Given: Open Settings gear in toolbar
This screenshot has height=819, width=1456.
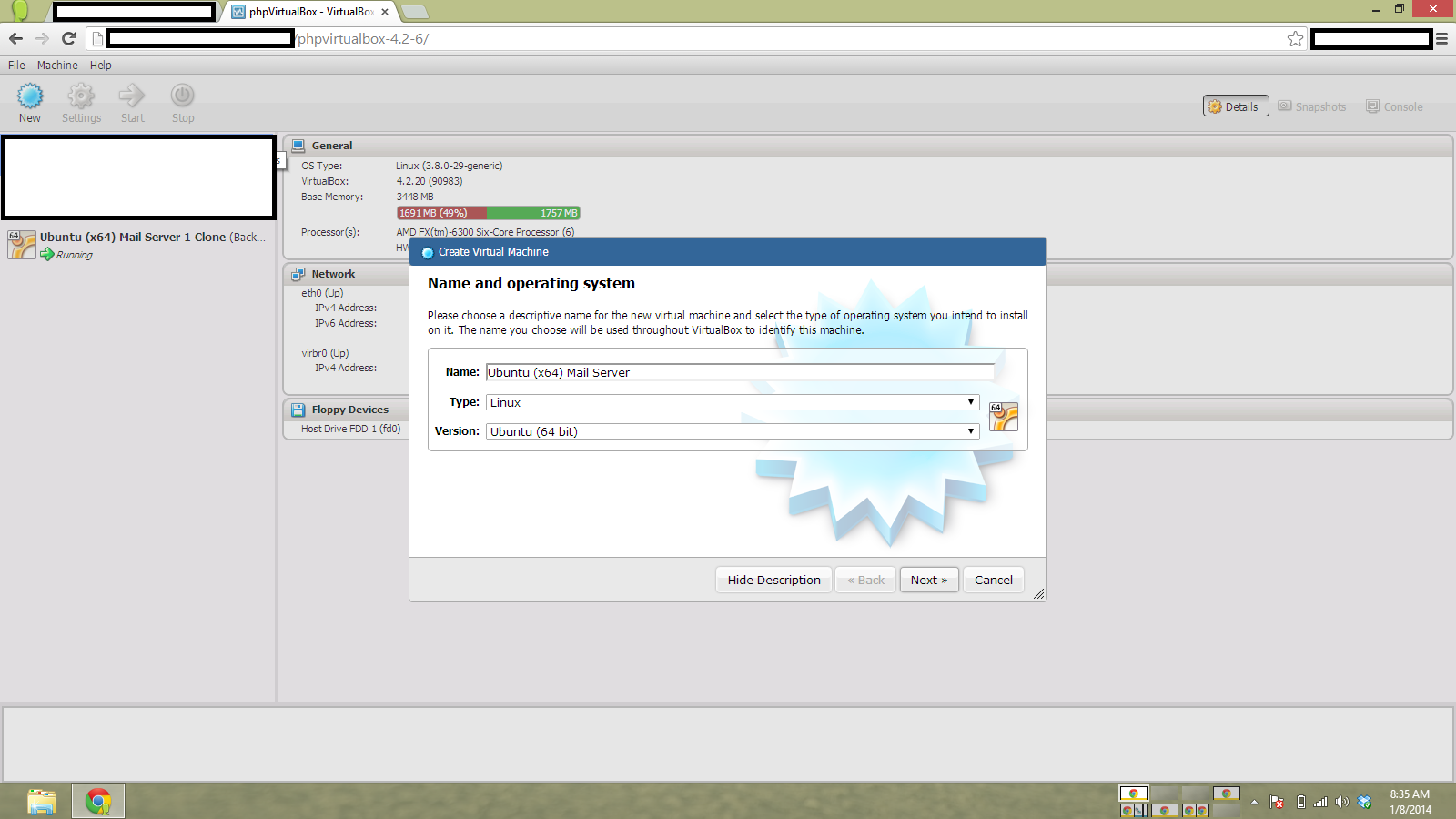Looking at the screenshot, I should [x=81, y=96].
